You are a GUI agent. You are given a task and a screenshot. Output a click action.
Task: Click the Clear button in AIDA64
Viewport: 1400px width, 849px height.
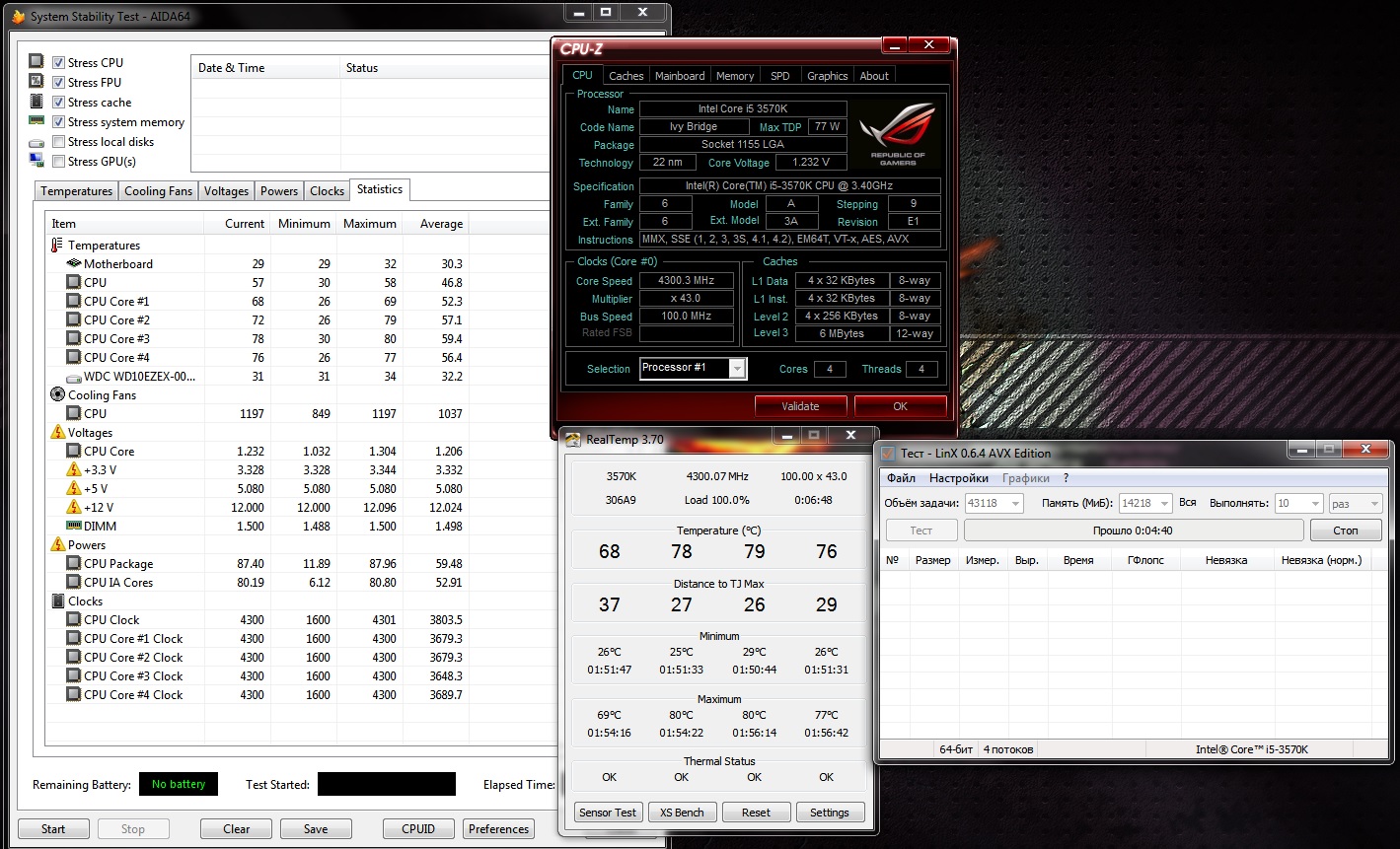coord(237,828)
